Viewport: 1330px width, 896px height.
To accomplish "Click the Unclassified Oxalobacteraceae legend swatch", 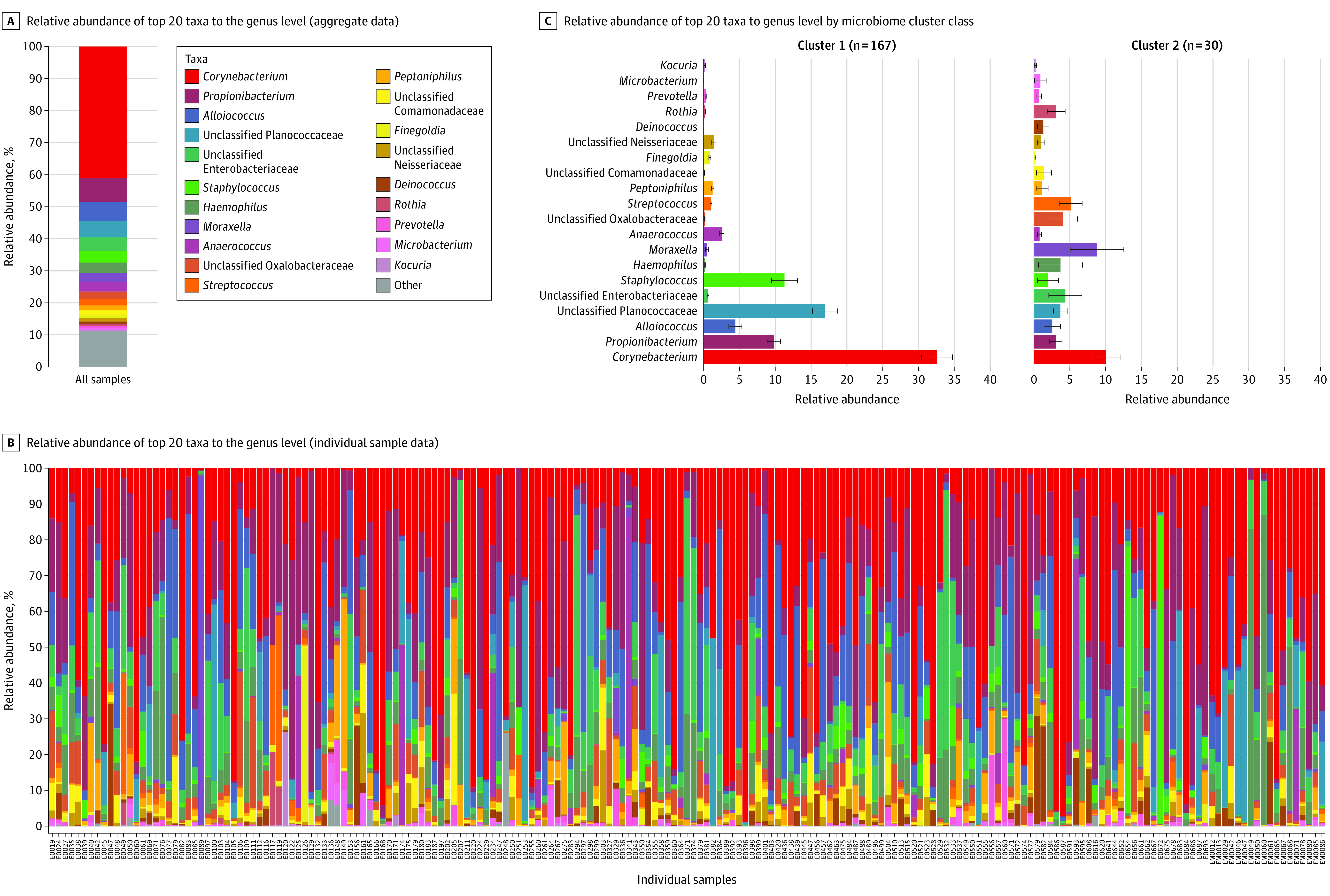I will pos(192,266).
